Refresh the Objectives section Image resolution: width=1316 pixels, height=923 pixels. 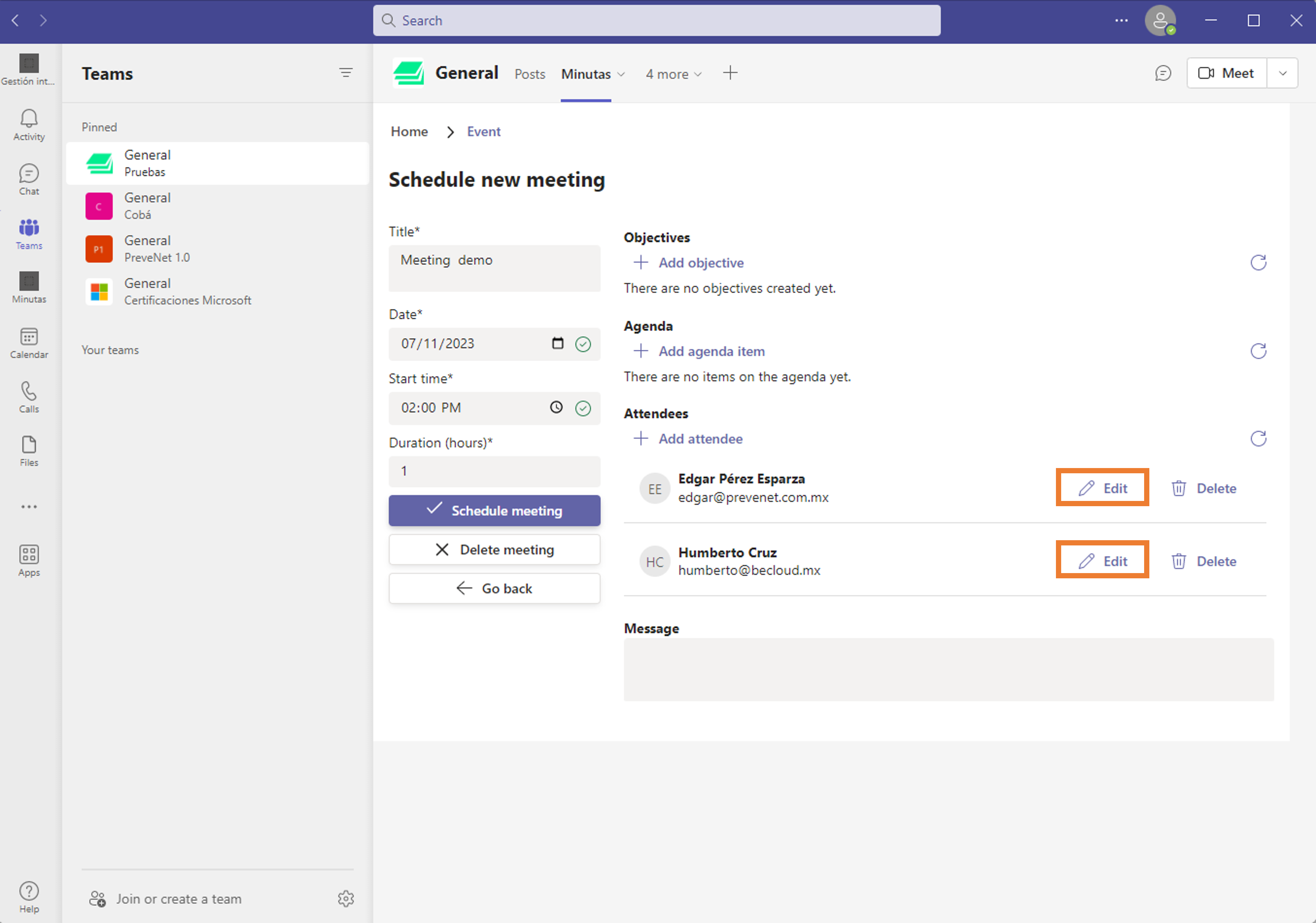coord(1258,262)
